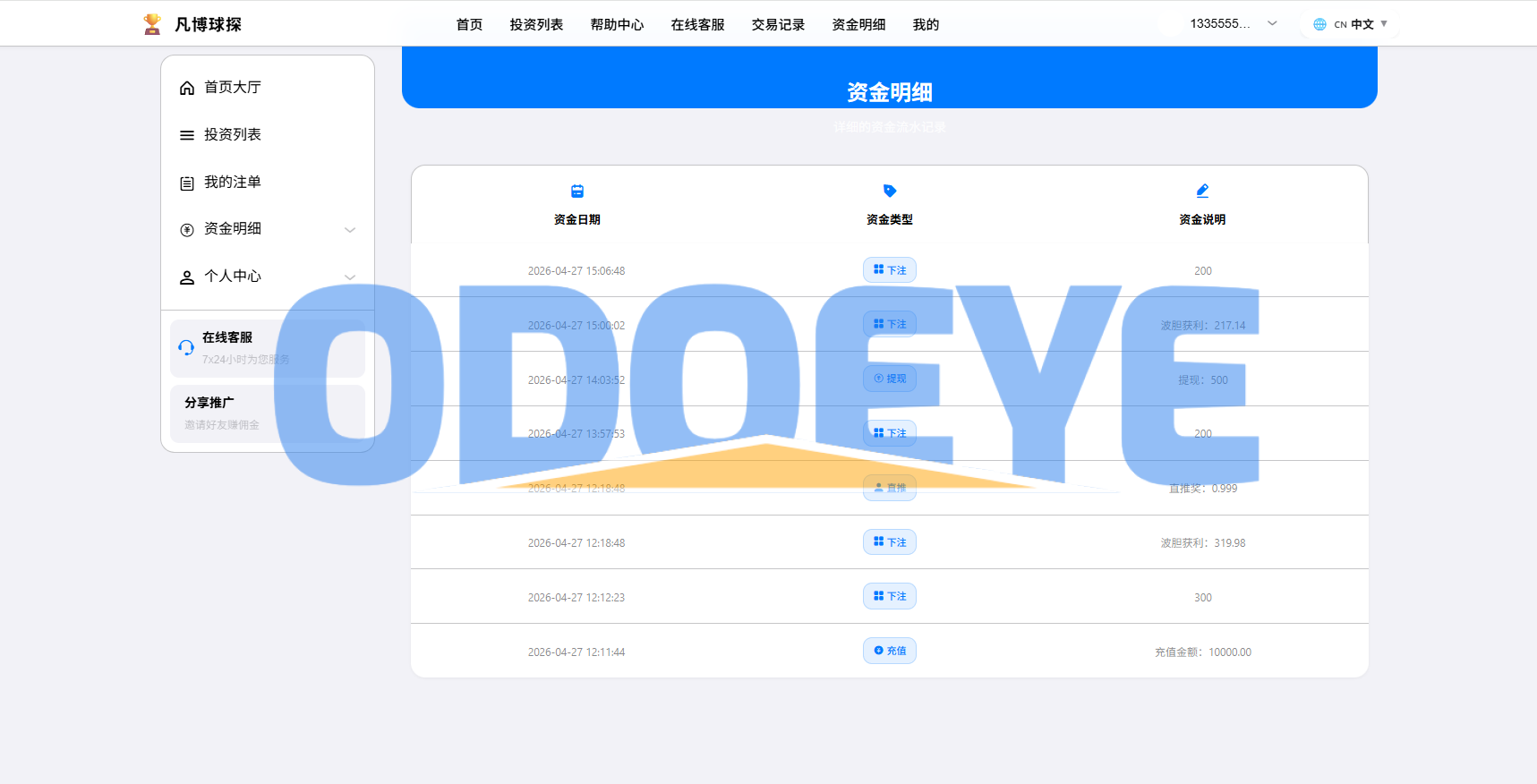Click the pen icon above 资金说明

pyautogui.click(x=1202, y=191)
